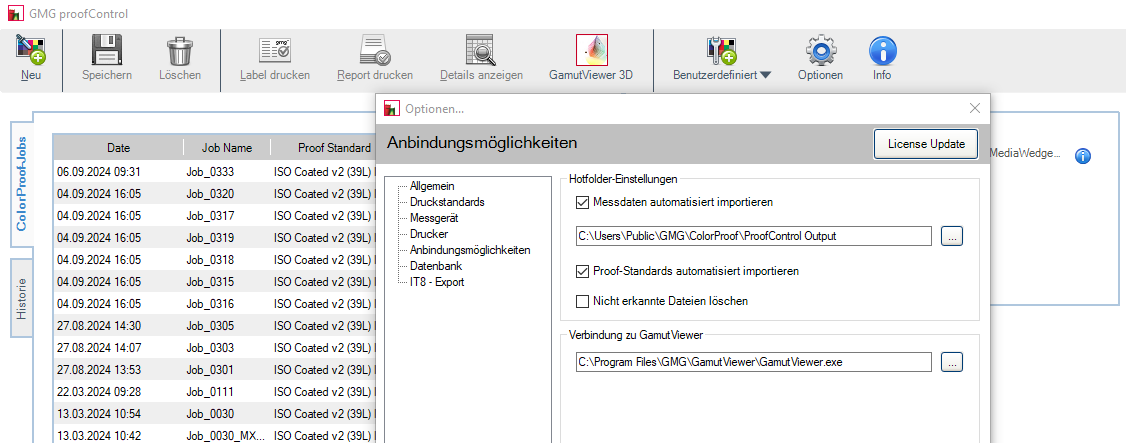This screenshot has width=1126, height=443.
Task: Select the Job_0320 row
Action: pos(214,194)
